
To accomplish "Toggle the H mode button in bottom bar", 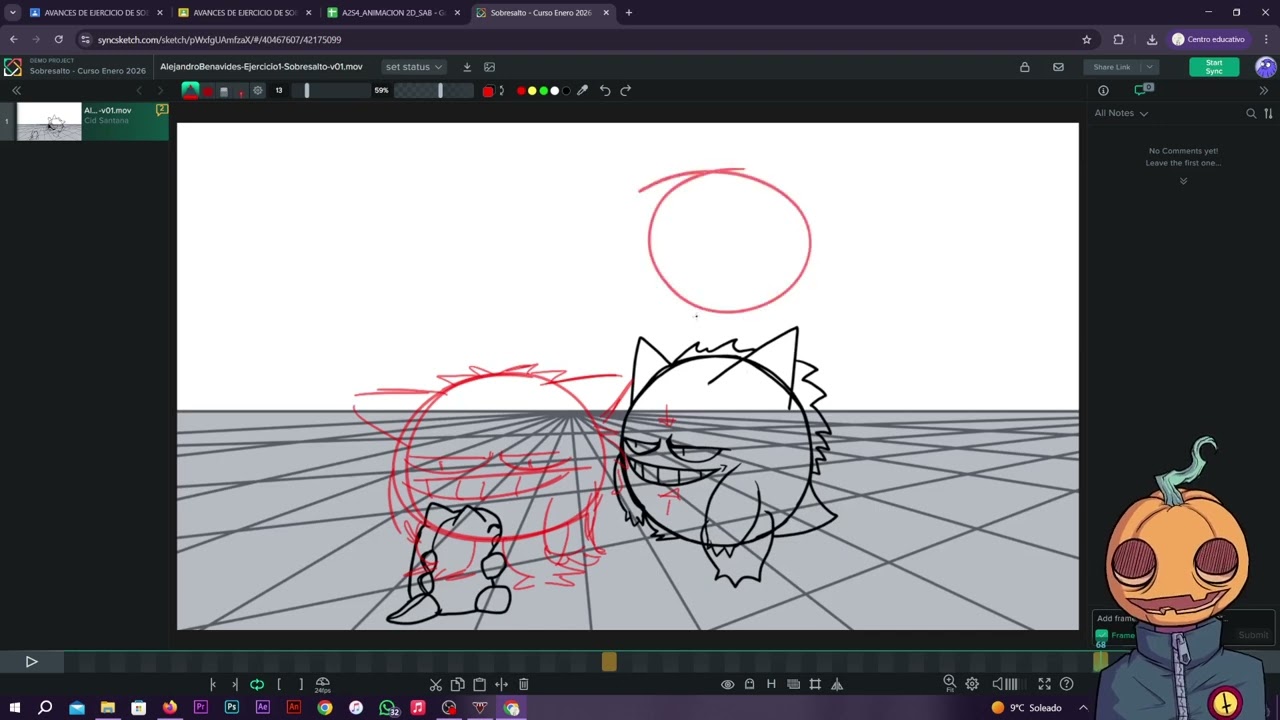I will coord(771,684).
